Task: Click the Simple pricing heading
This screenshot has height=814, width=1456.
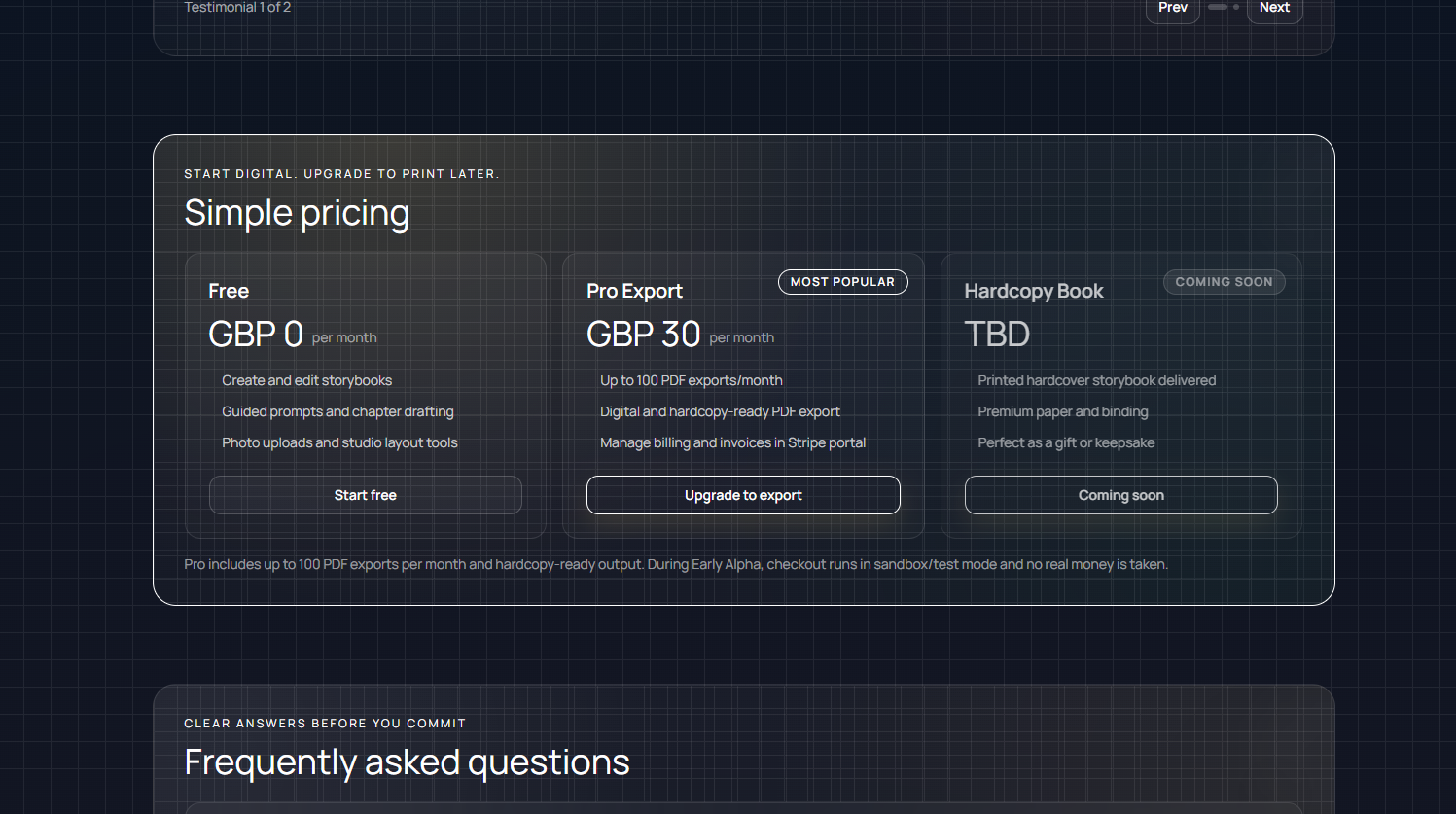Action: [x=297, y=212]
